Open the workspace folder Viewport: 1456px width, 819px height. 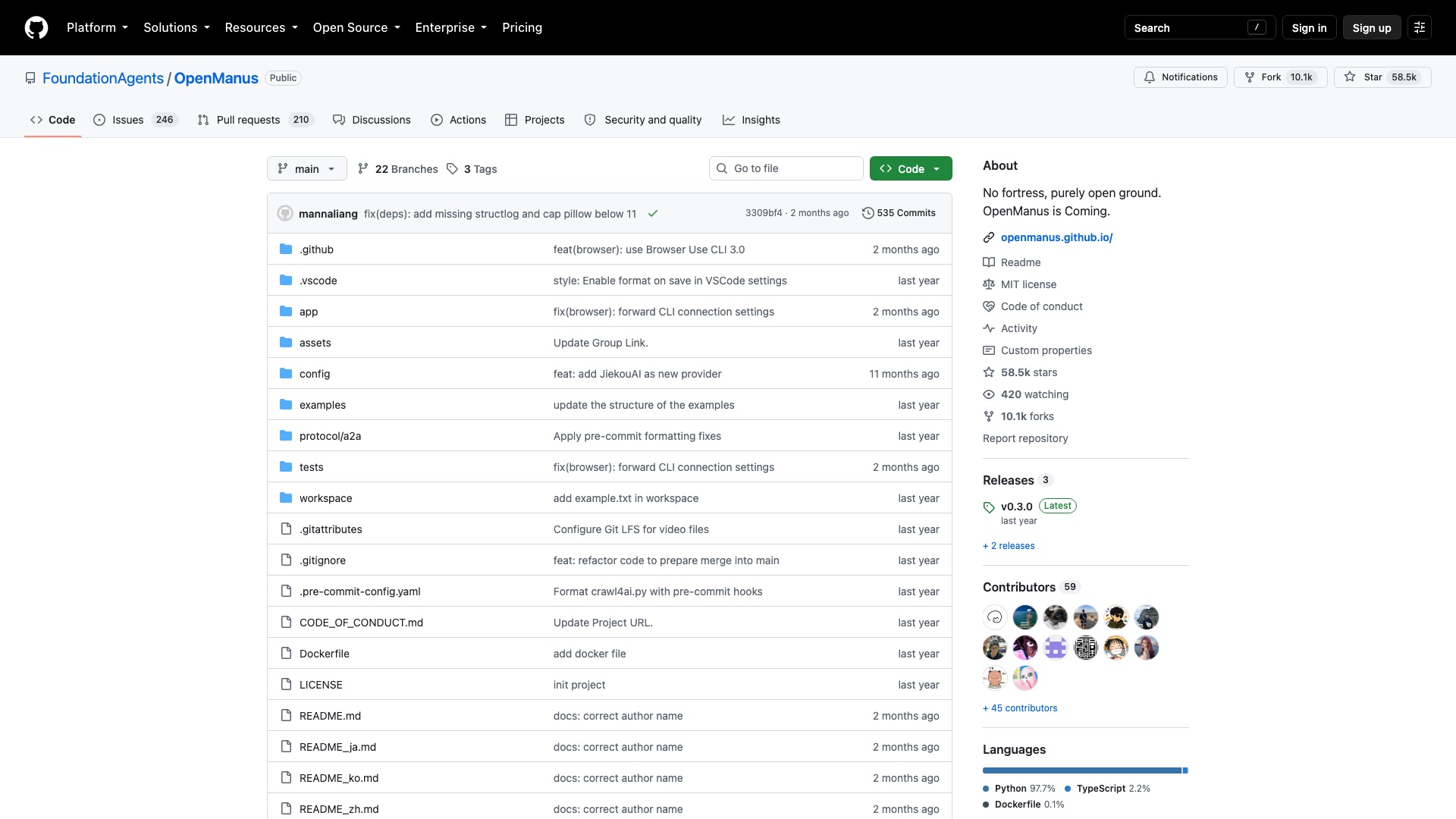click(x=325, y=498)
